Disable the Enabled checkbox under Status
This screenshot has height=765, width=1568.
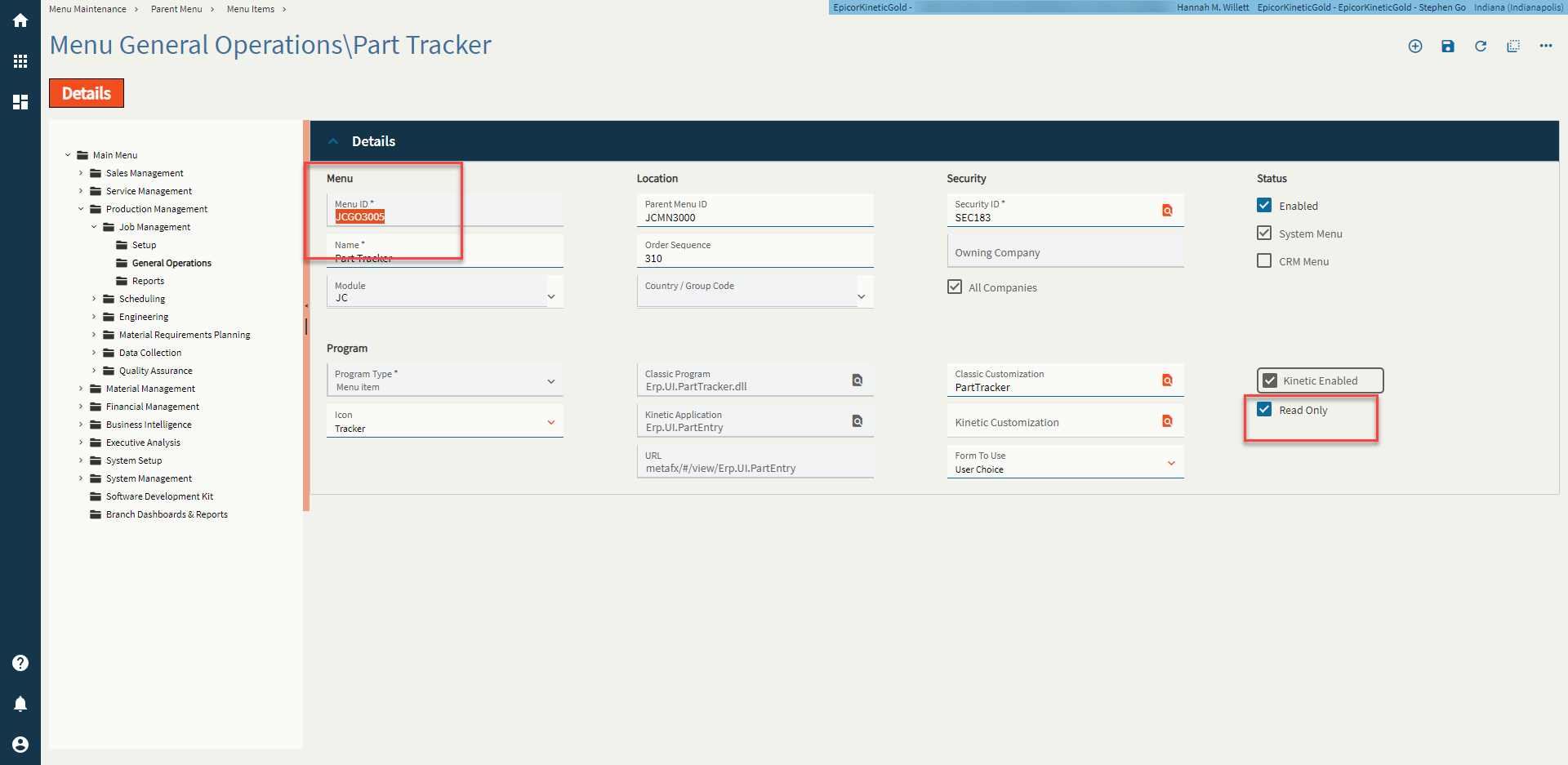pyautogui.click(x=1264, y=205)
